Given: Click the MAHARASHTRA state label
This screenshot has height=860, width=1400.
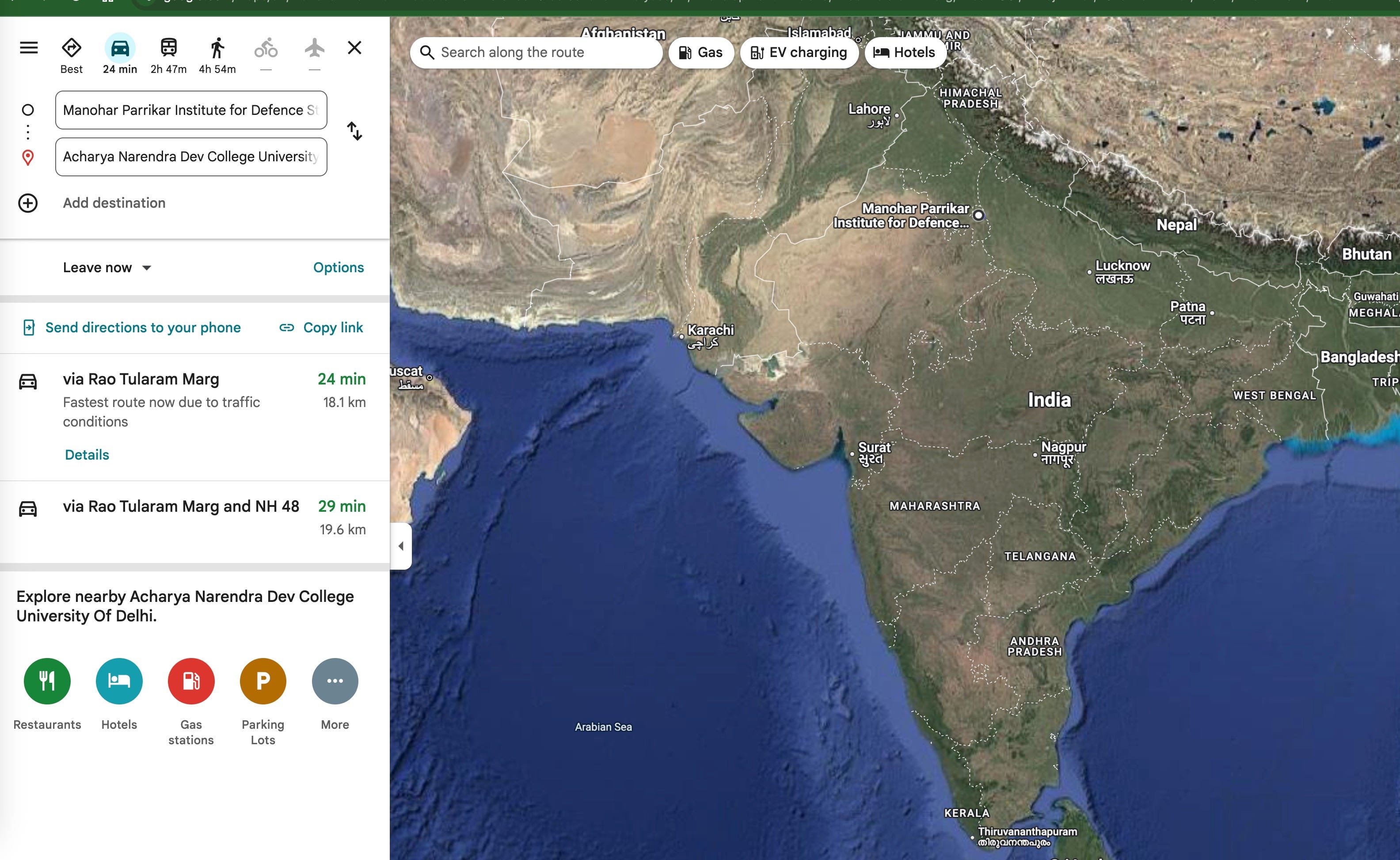Looking at the screenshot, I should (935, 506).
